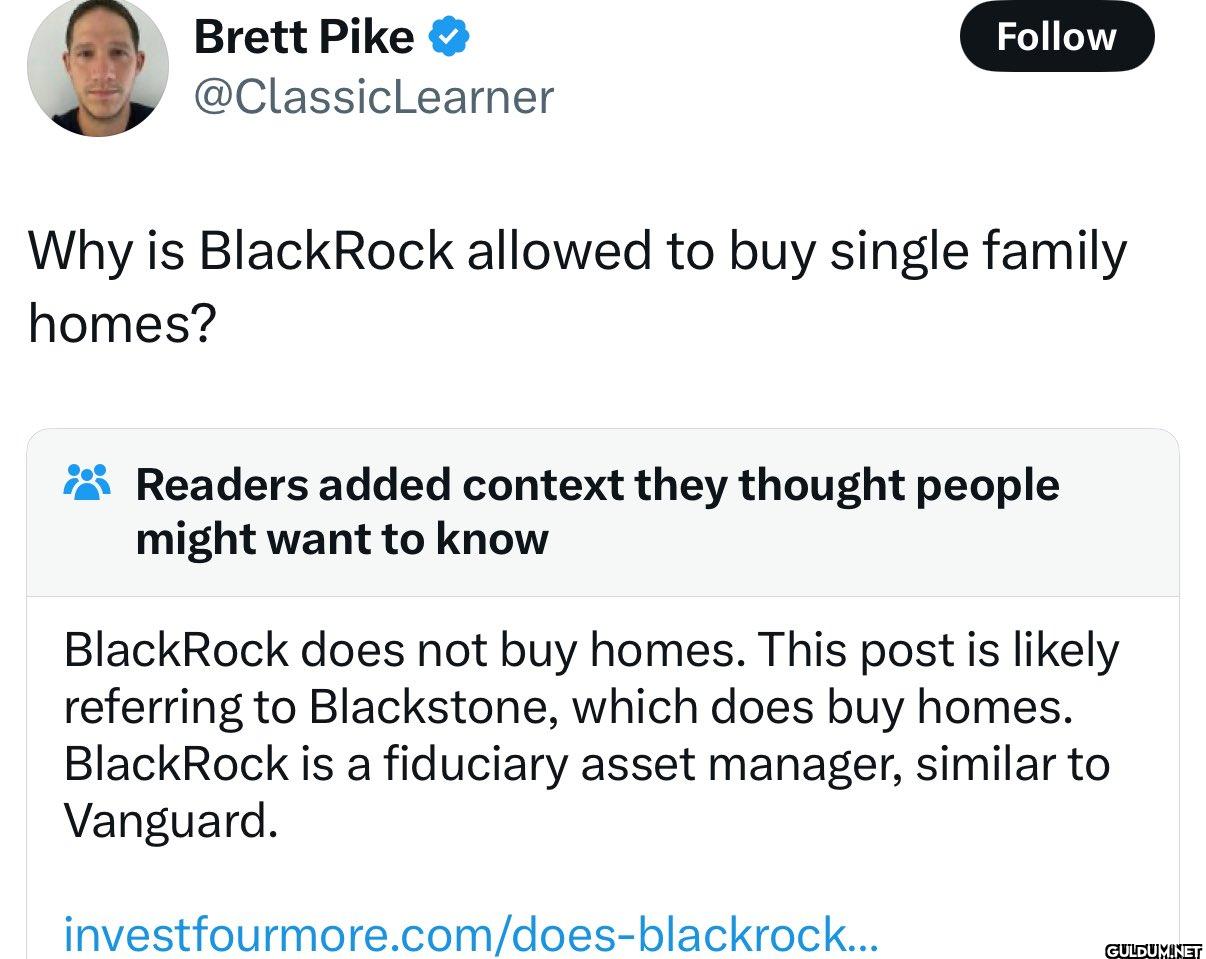Viewport: 1206px width, 959px height.
Task: Open the @ClassicLearner handle
Action: coord(373,97)
